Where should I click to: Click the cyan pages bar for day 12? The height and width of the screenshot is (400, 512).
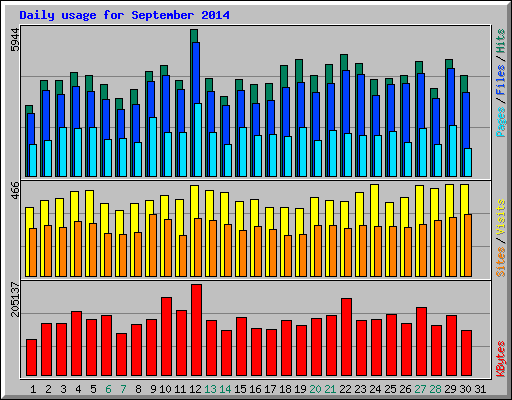tap(198, 140)
